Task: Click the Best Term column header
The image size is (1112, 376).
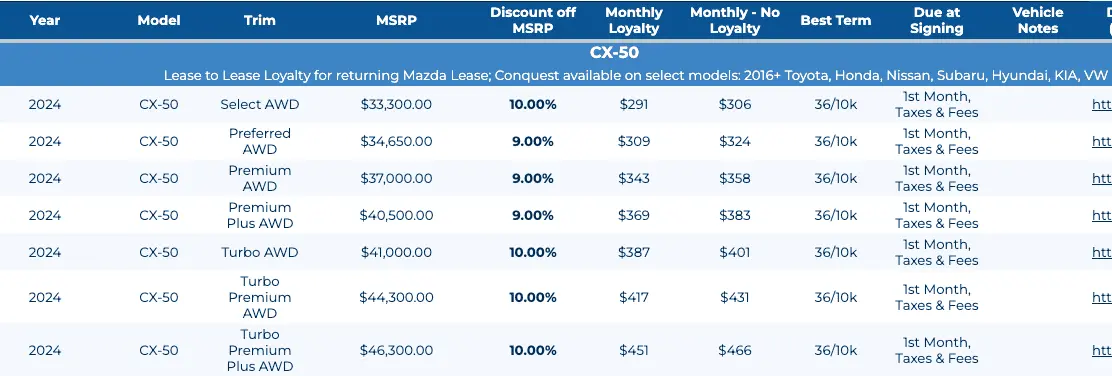Action: 835,21
